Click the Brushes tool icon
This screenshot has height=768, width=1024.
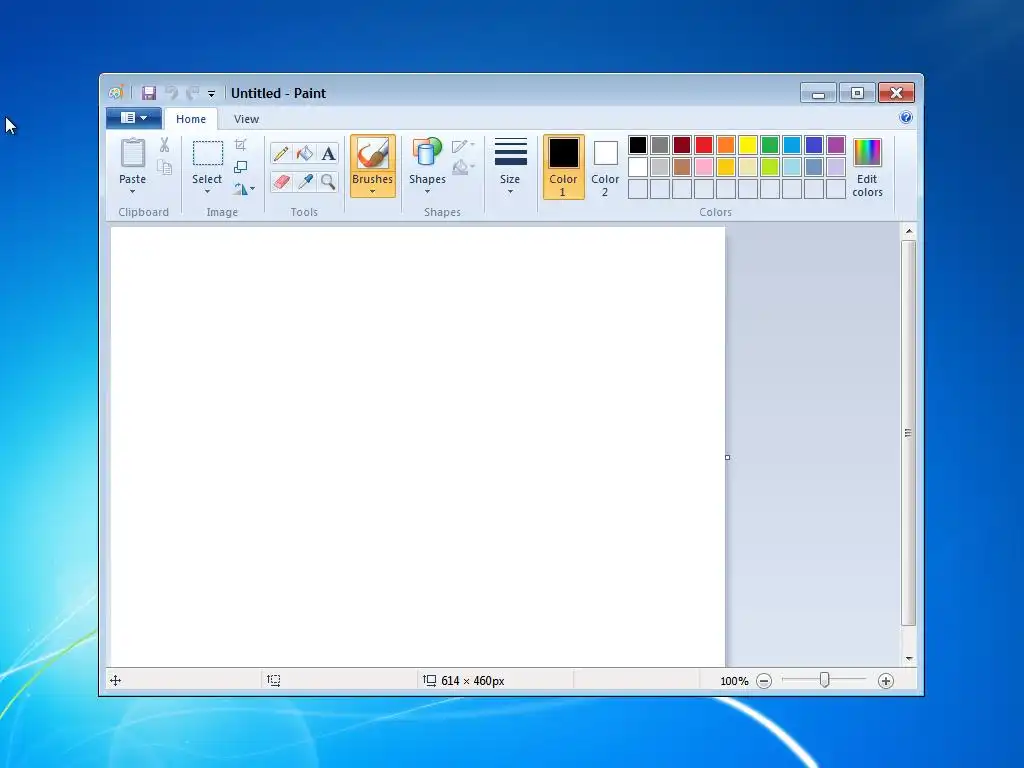(373, 154)
